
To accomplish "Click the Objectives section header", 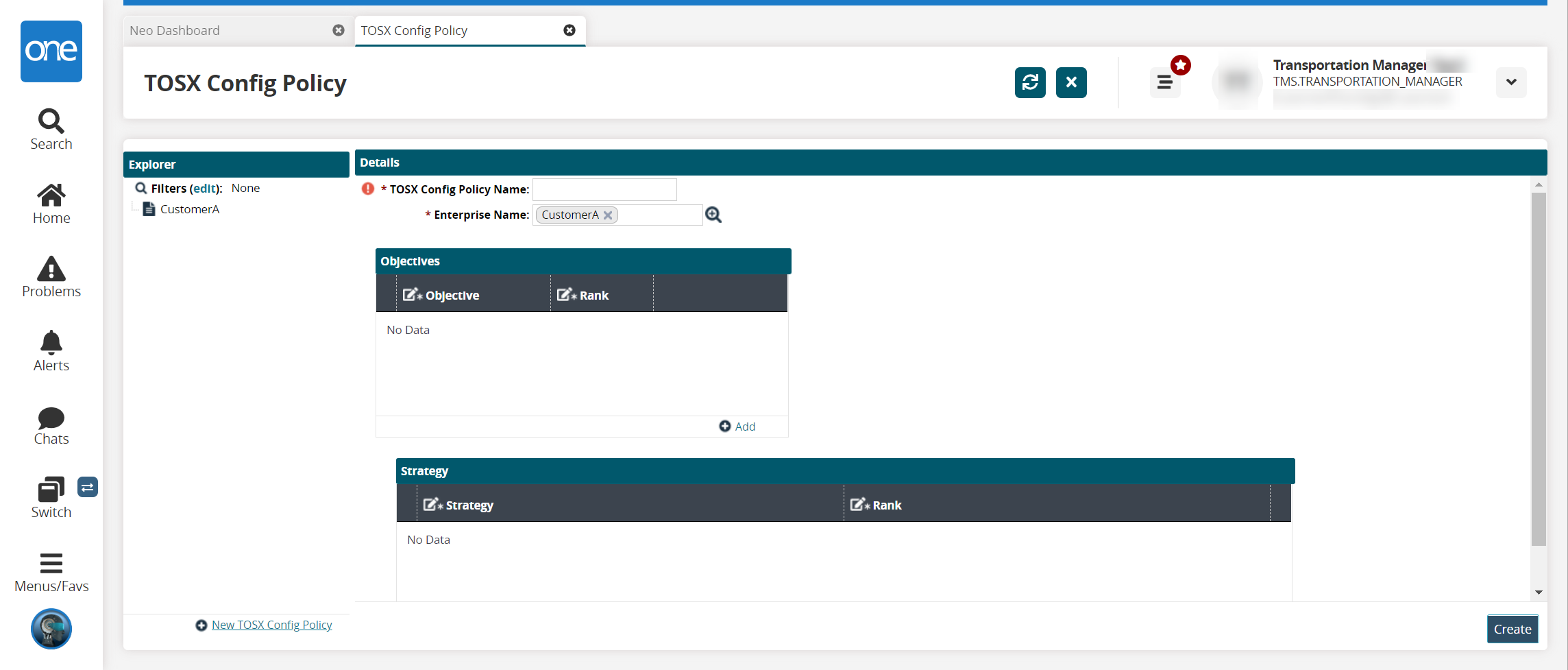I will coord(583,261).
